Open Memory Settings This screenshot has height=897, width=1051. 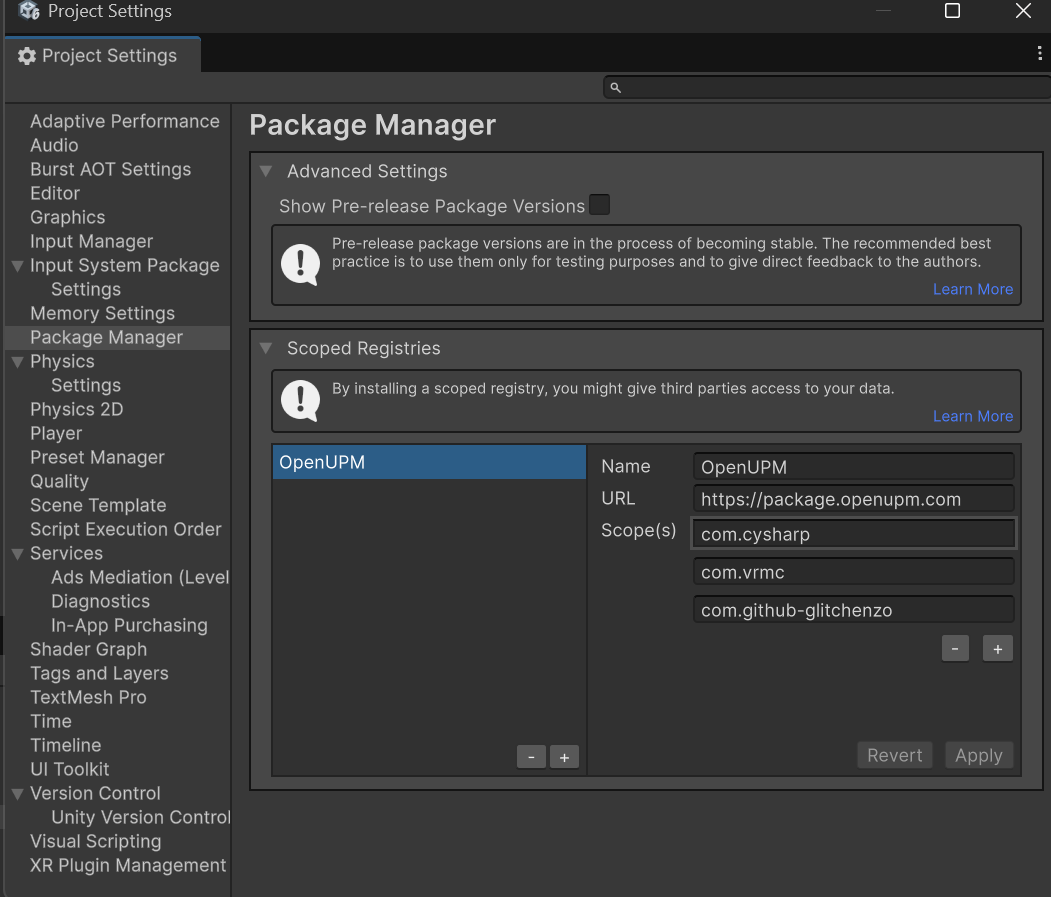pyautogui.click(x=103, y=314)
